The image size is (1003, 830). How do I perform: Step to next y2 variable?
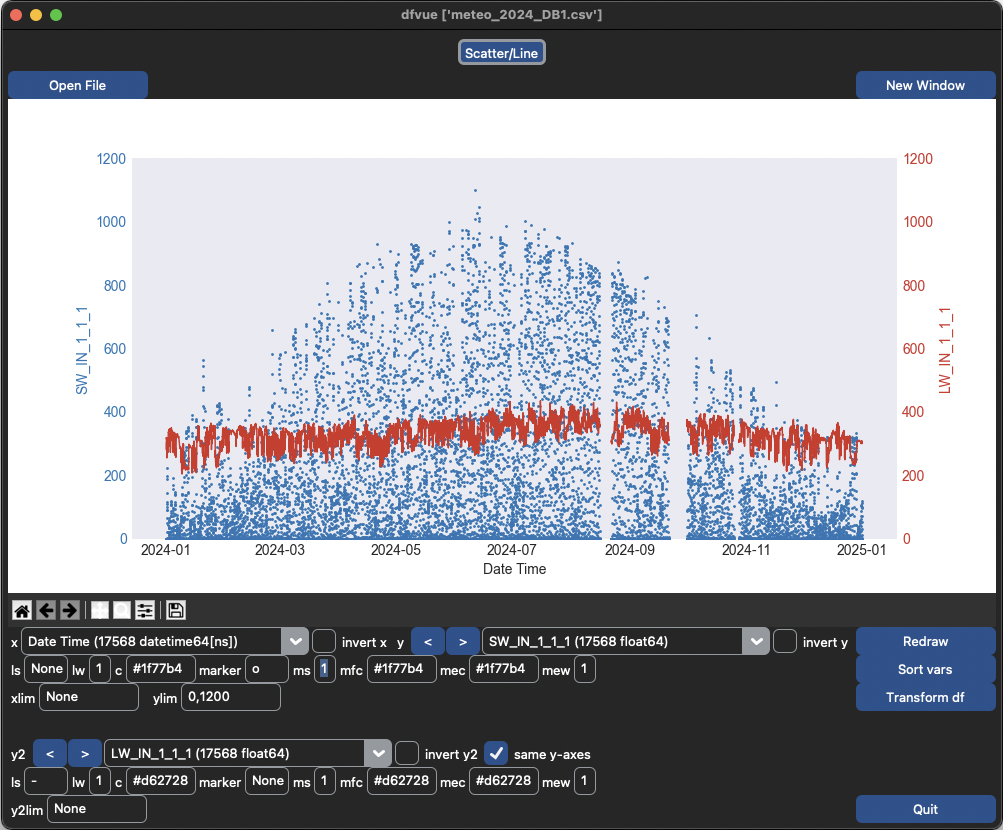[x=85, y=753]
